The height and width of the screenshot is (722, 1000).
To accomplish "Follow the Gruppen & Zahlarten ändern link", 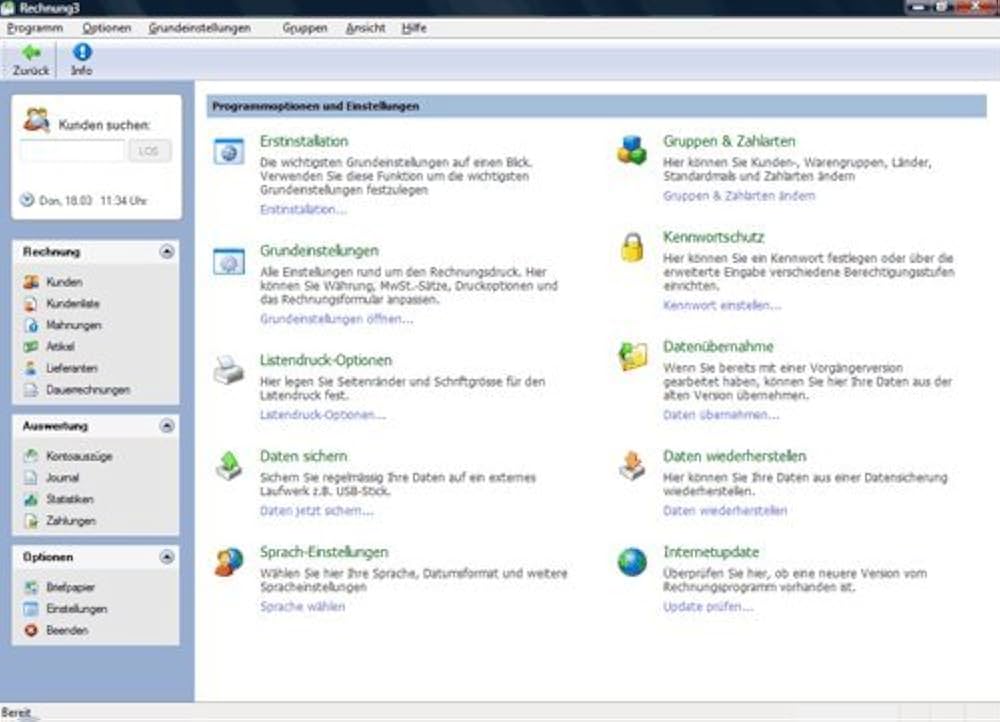I will 739,196.
